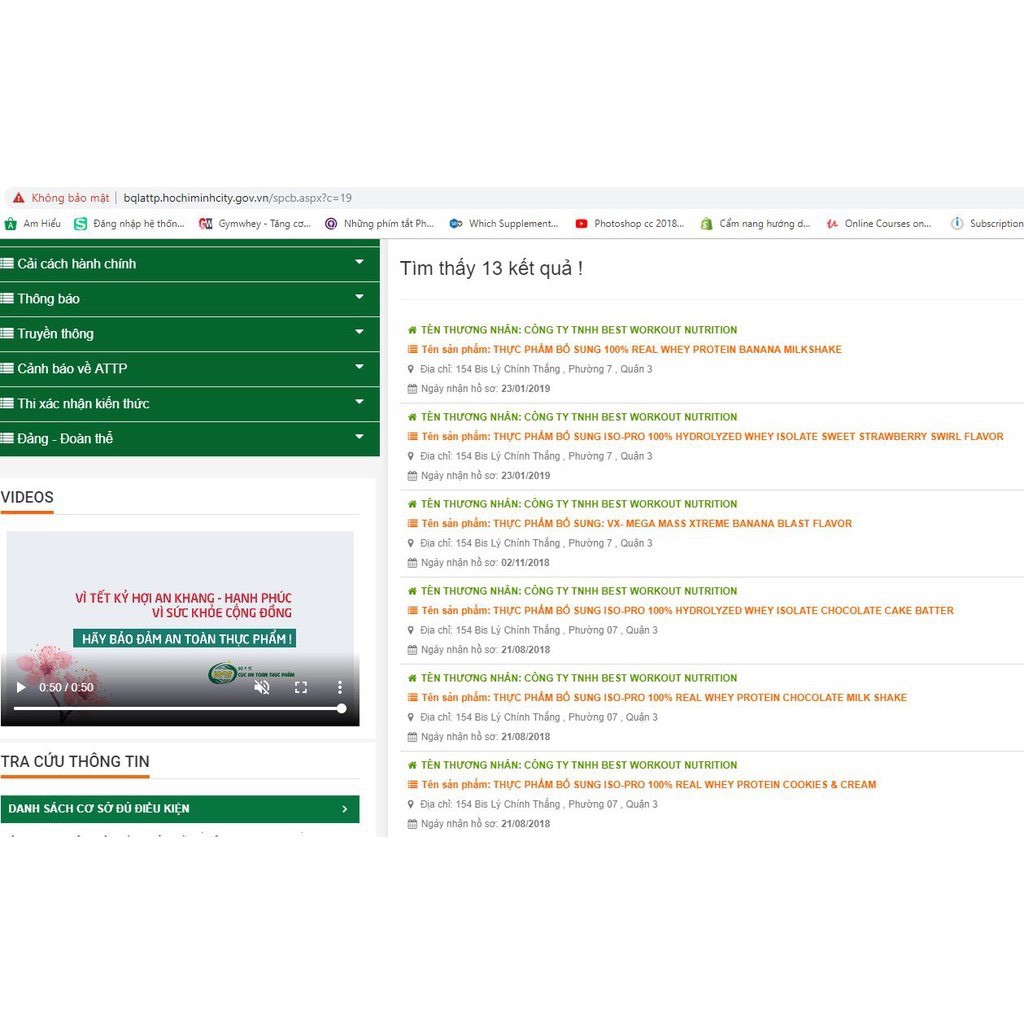Screen dimensions: 1024x1024
Task: Open the Am Hiểu bookmark
Action: (x=33, y=224)
